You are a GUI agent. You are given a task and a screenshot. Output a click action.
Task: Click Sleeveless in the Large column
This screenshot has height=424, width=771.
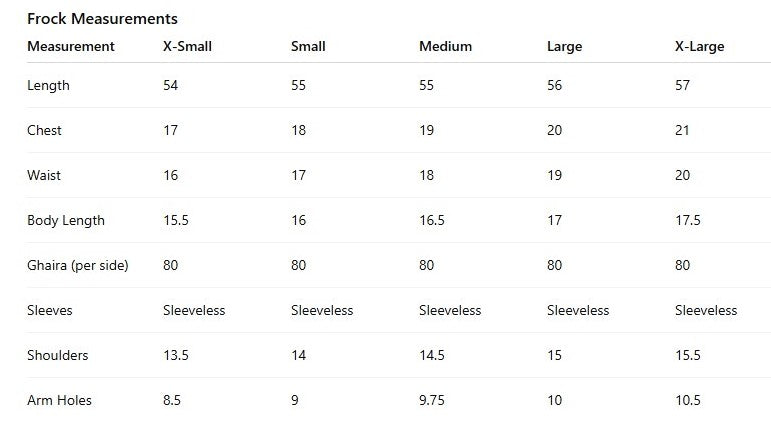point(578,310)
